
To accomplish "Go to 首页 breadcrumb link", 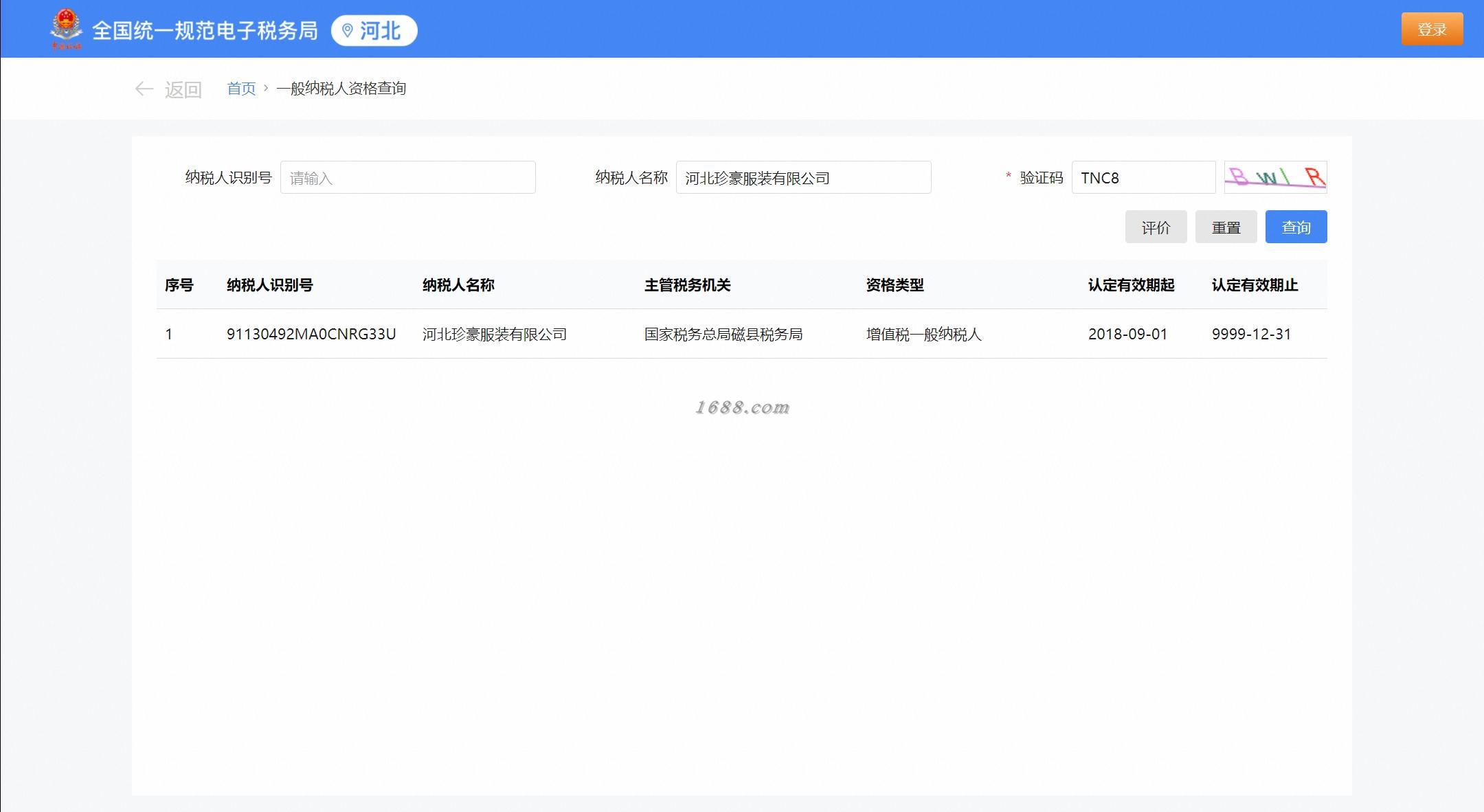I will tap(241, 89).
